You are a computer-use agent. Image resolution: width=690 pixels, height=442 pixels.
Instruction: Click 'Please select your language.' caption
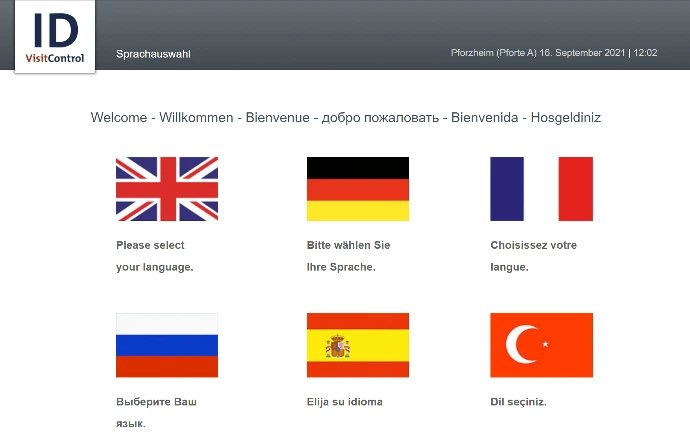(x=154, y=256)
